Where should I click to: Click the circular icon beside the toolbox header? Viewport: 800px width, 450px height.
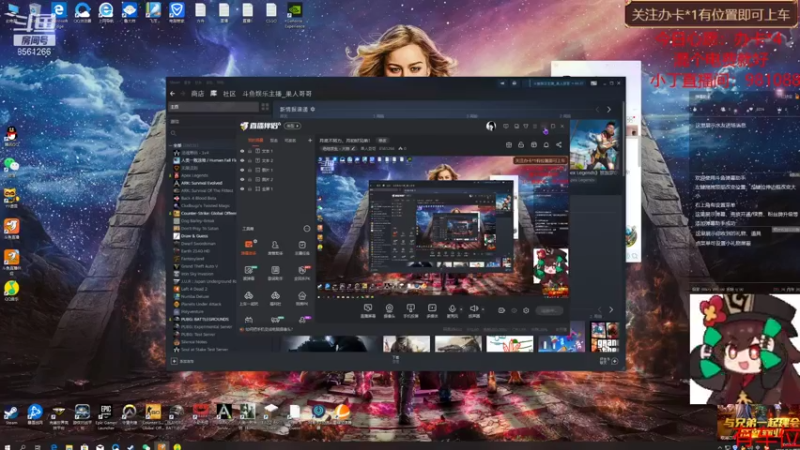[x=307, y=229]
